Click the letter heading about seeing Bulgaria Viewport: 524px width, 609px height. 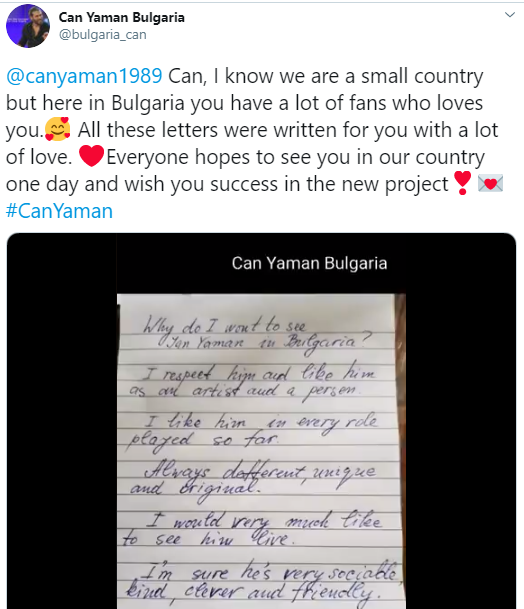(x=256, y=334)
